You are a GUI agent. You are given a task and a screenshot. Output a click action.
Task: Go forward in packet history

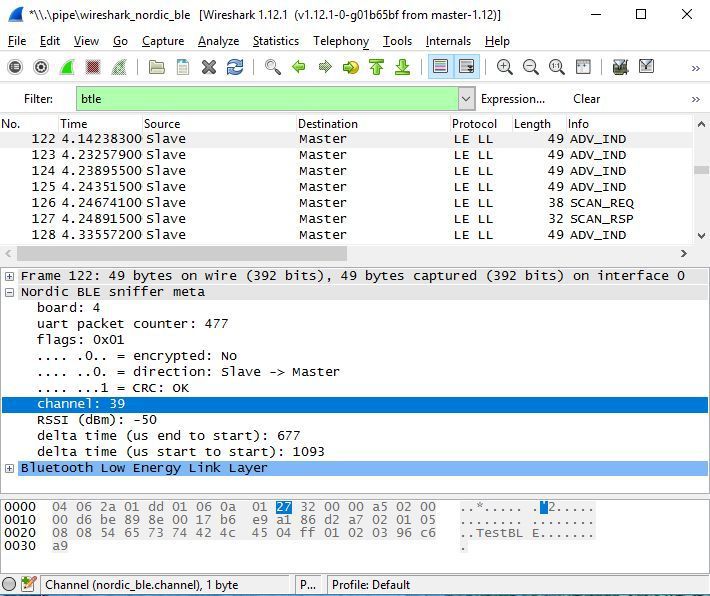[x=325, y=67]
